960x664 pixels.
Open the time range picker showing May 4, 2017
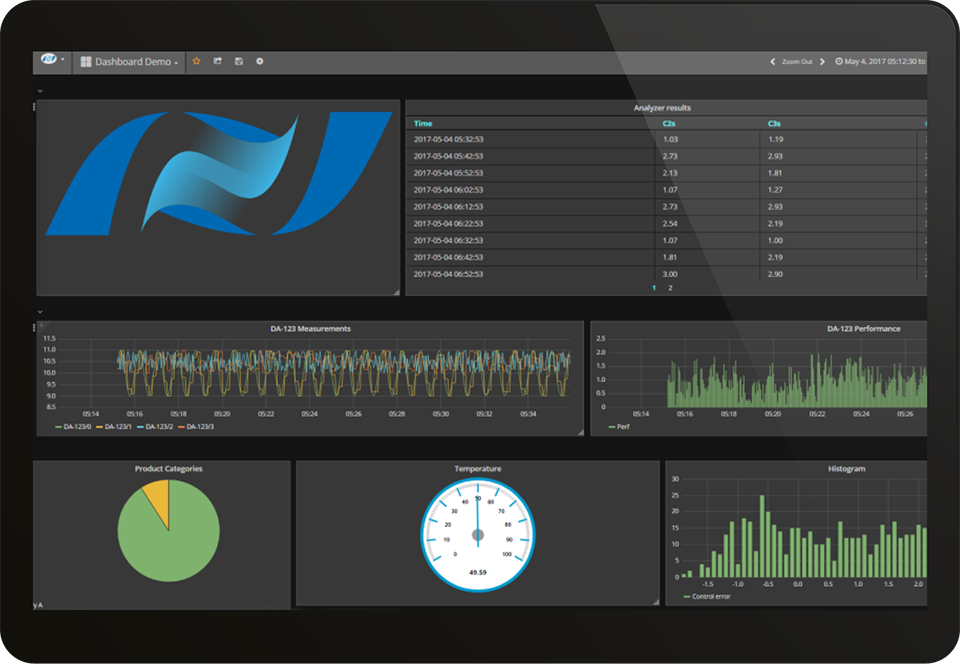click(x=882, y=62)
